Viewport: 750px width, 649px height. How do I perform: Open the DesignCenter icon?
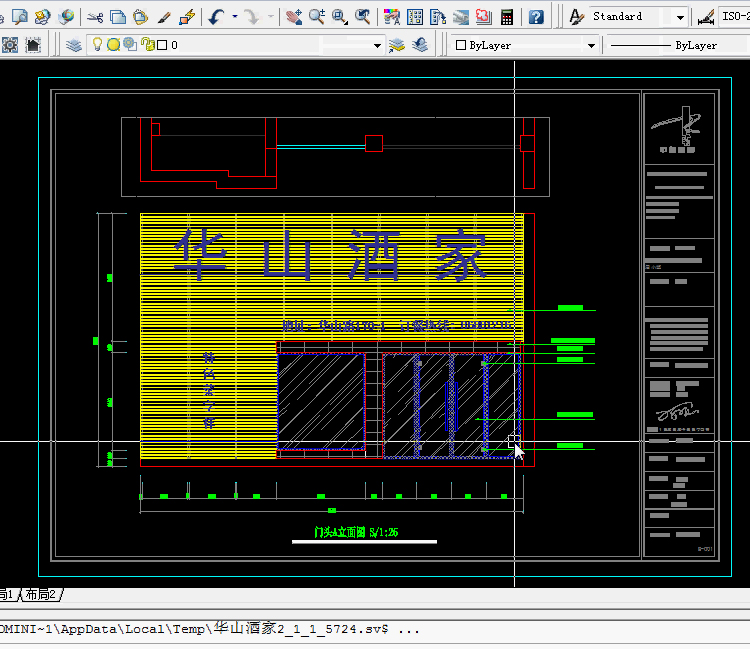[415, 17]
